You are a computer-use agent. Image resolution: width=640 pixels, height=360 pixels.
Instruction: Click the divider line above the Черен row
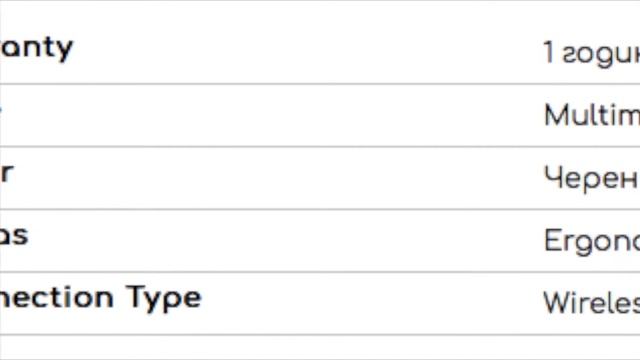(320, 147)
